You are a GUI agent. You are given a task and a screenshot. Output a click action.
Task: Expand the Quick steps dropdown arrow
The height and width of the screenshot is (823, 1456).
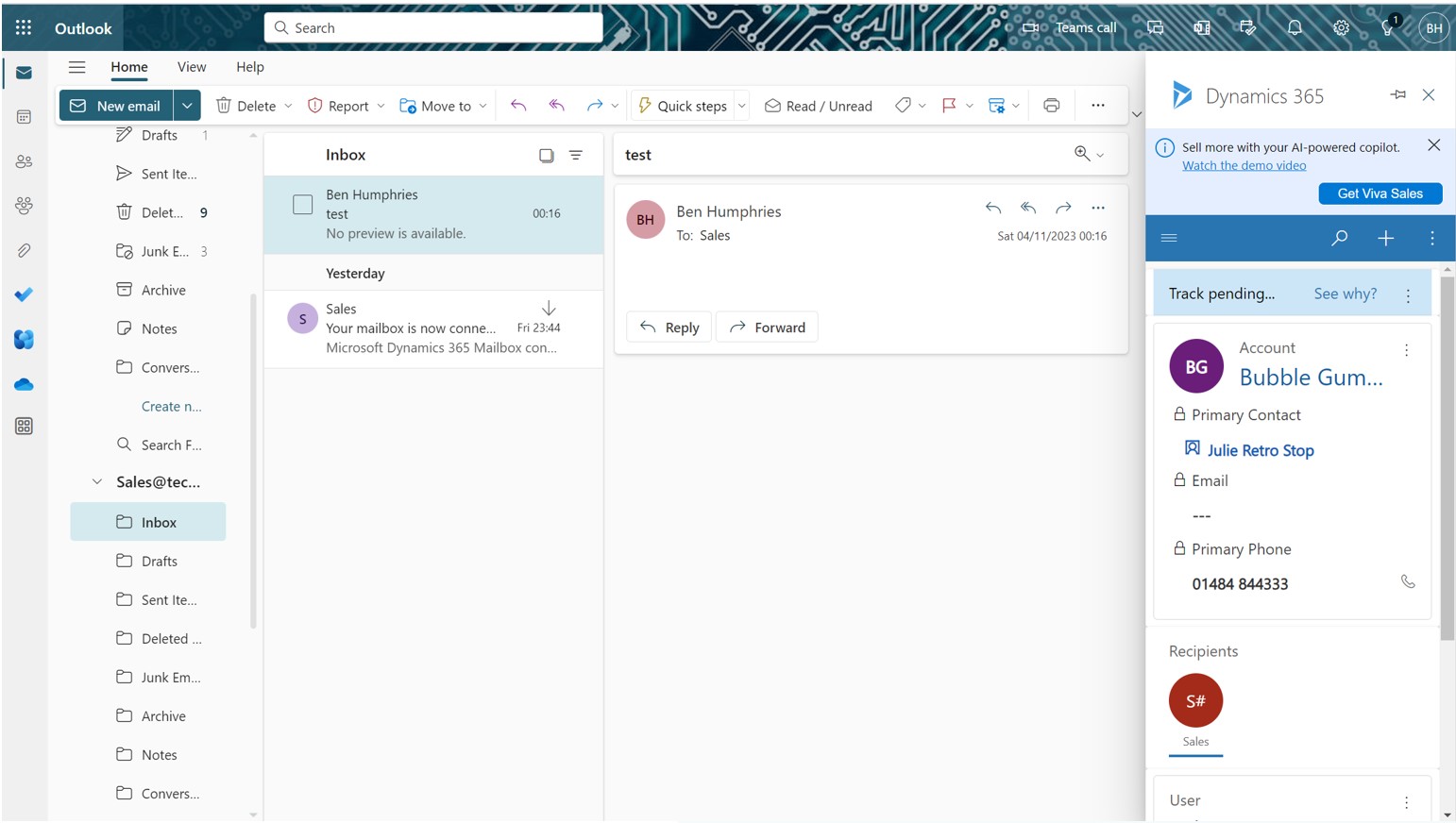coord(742,106)
